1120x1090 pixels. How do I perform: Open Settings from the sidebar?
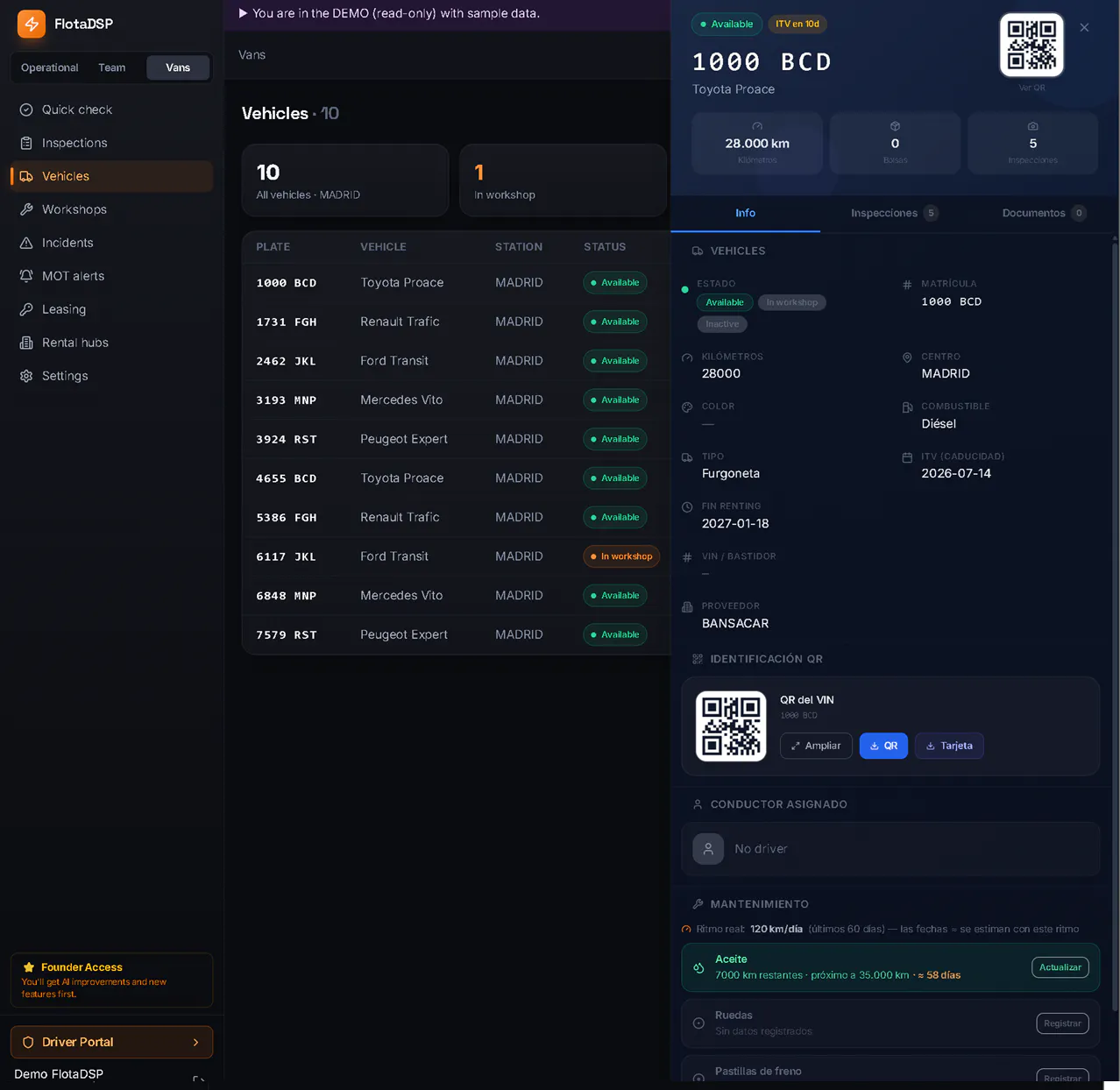click(111, 376)
